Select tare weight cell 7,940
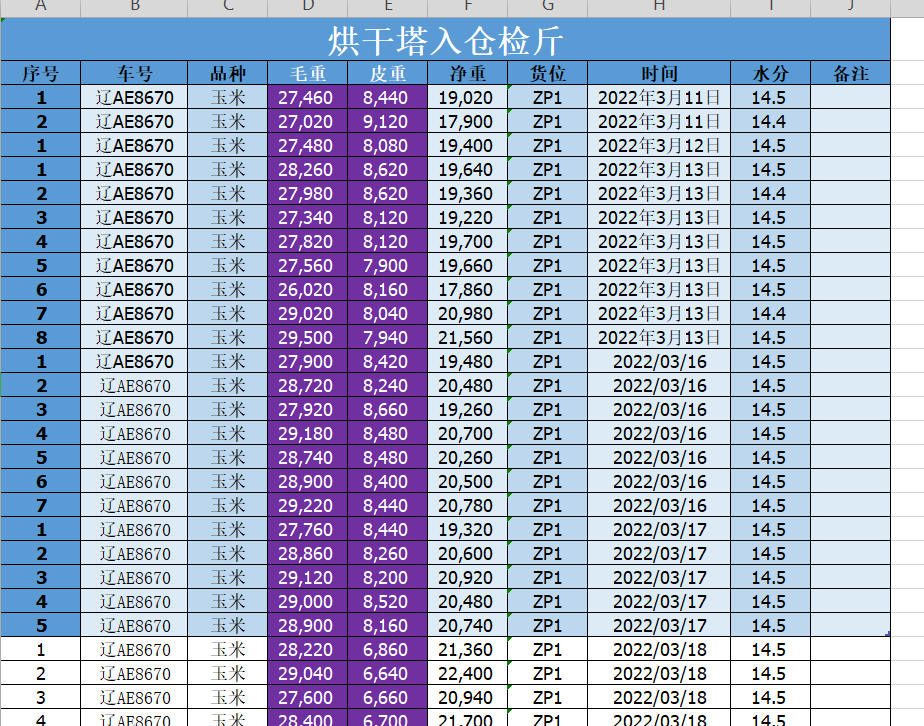924x726 pixels. [388, 338]
